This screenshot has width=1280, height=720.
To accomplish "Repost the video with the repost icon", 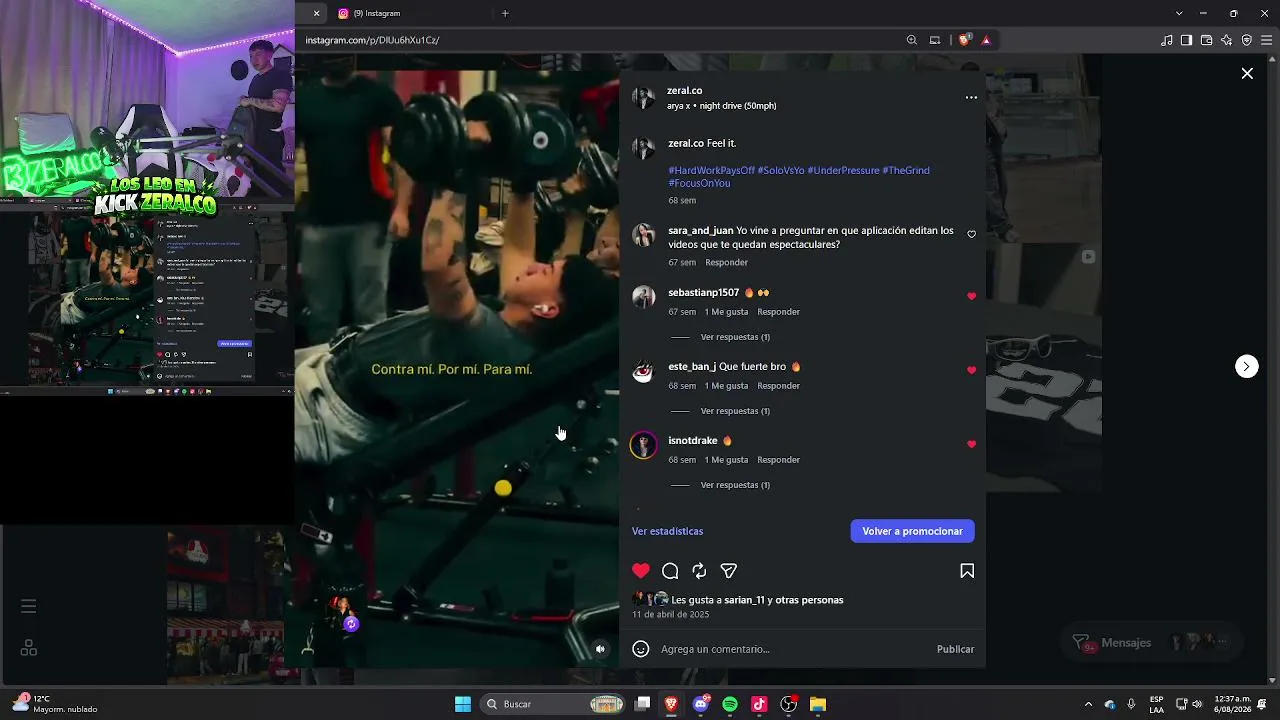I will [x=699, y=571].
